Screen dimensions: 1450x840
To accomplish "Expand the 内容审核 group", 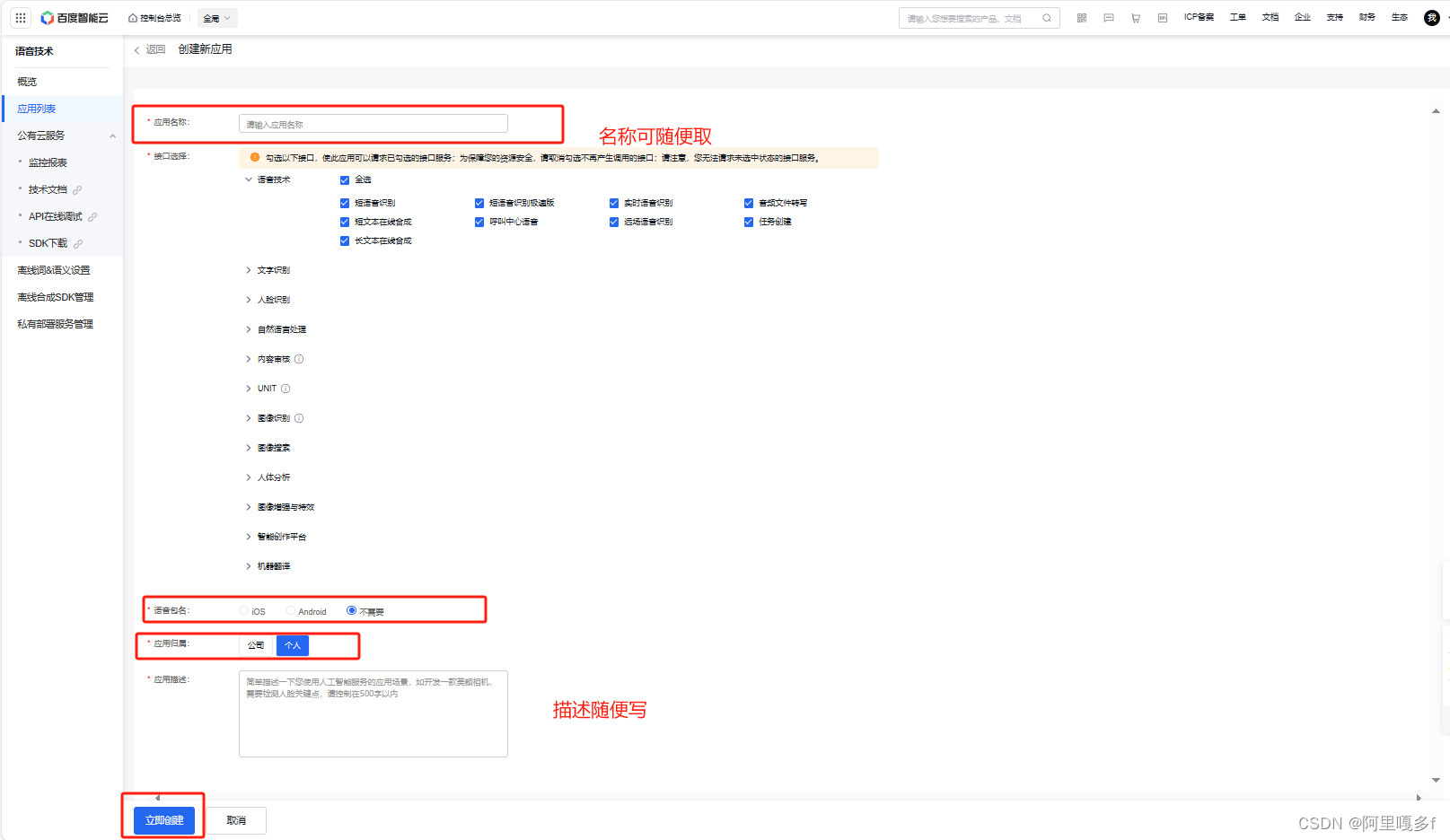I will pyautogui.click(x=249, y=359).
